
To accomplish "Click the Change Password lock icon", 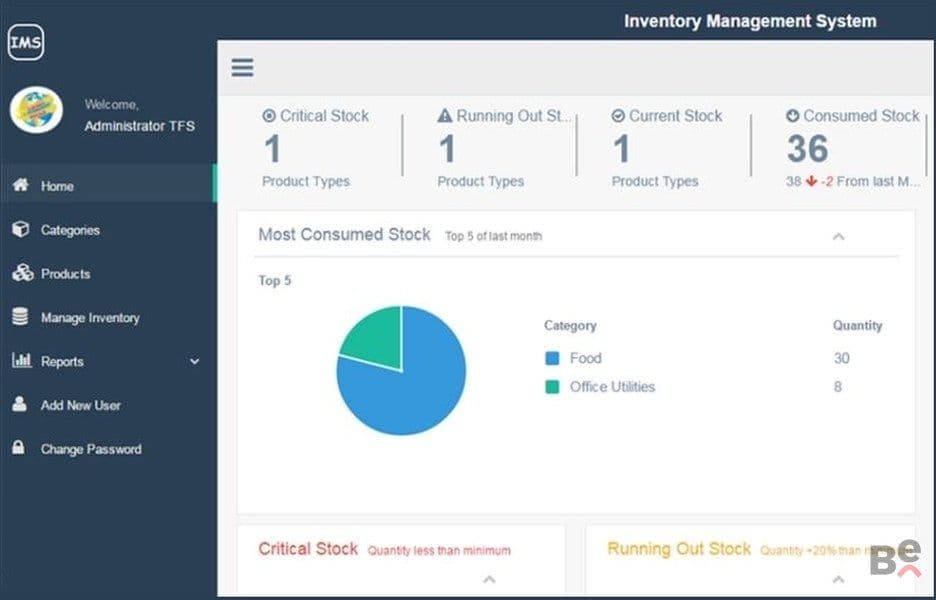I will coord(19,447).
